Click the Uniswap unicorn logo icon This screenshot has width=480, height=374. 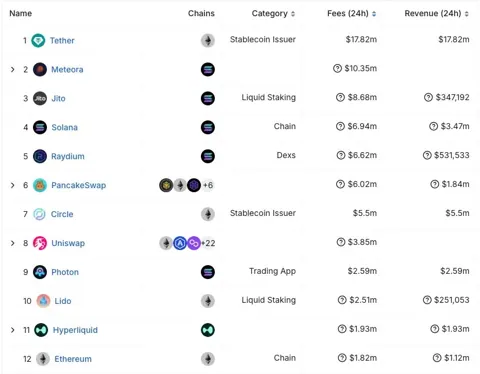coord(40,243)
